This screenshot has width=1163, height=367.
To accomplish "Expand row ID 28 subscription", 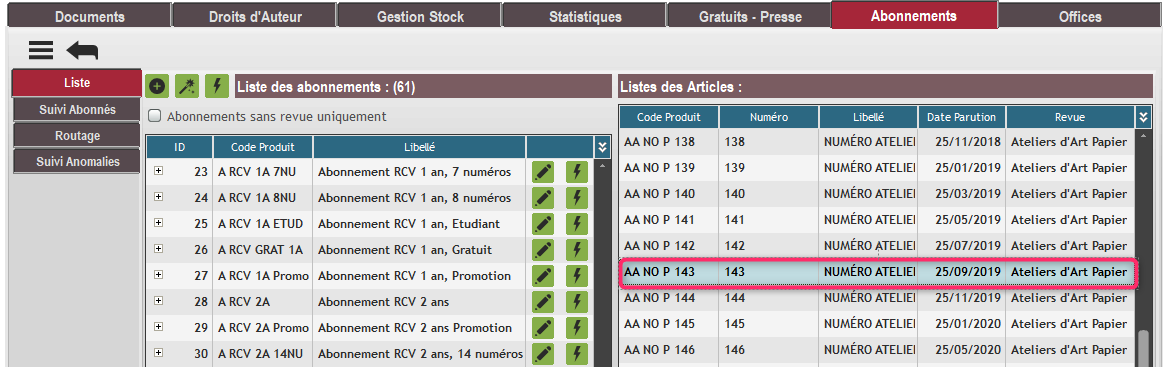I will click(159, 301).
